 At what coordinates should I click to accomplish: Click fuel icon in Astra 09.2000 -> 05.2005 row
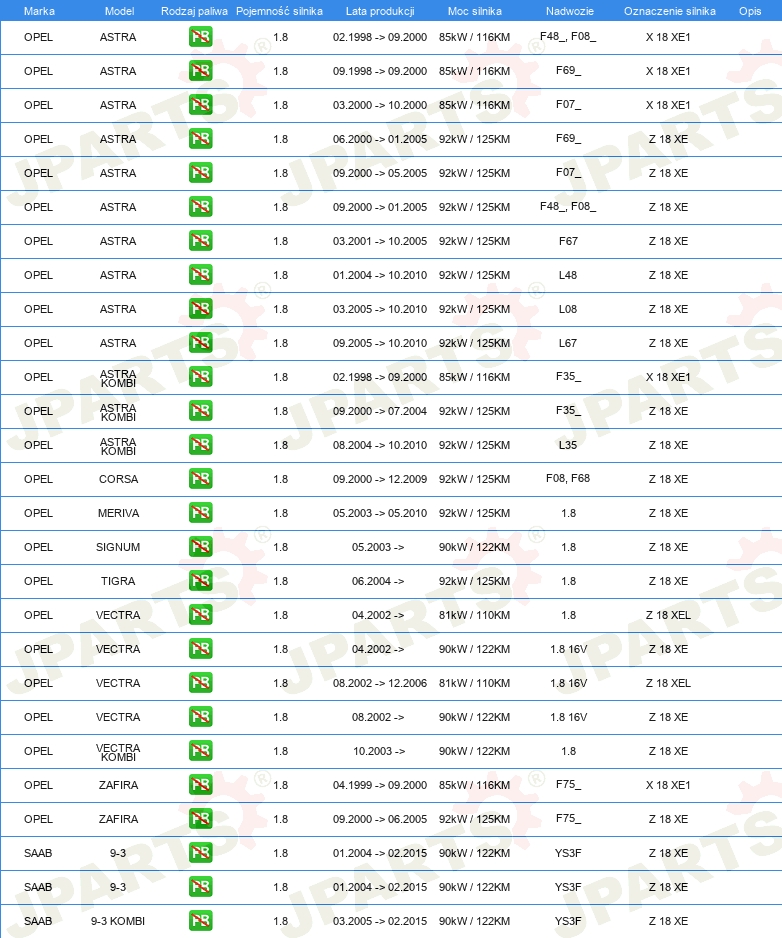pos(200,173)
